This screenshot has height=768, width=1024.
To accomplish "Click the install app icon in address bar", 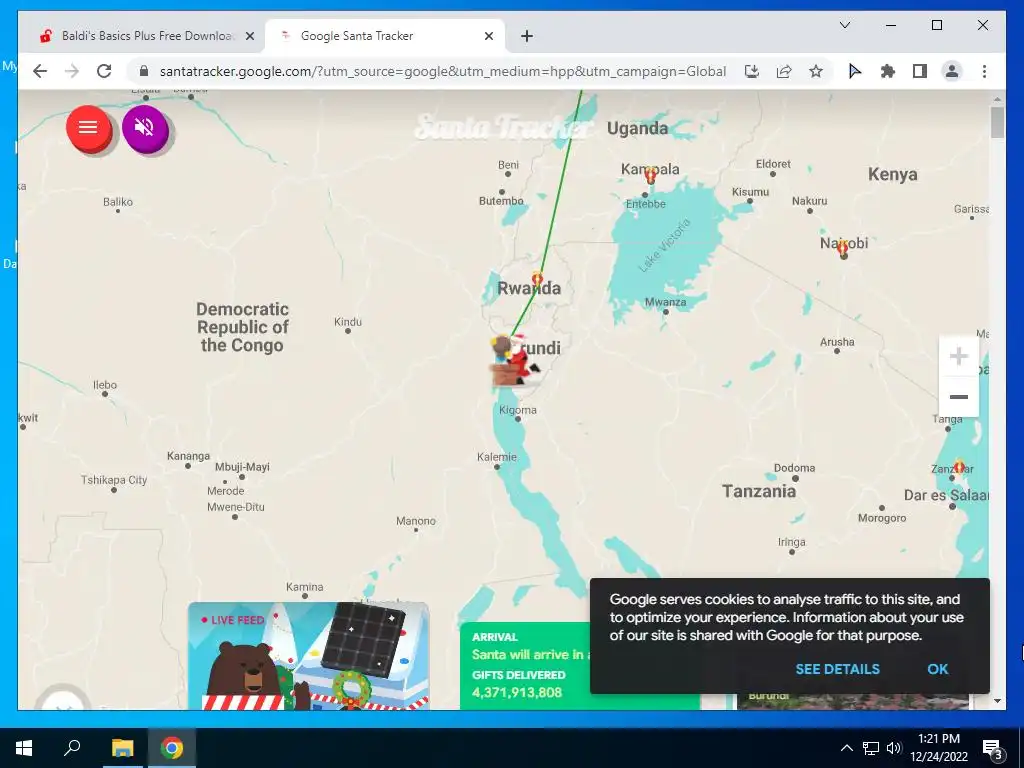I will click(x=752, y=71).
